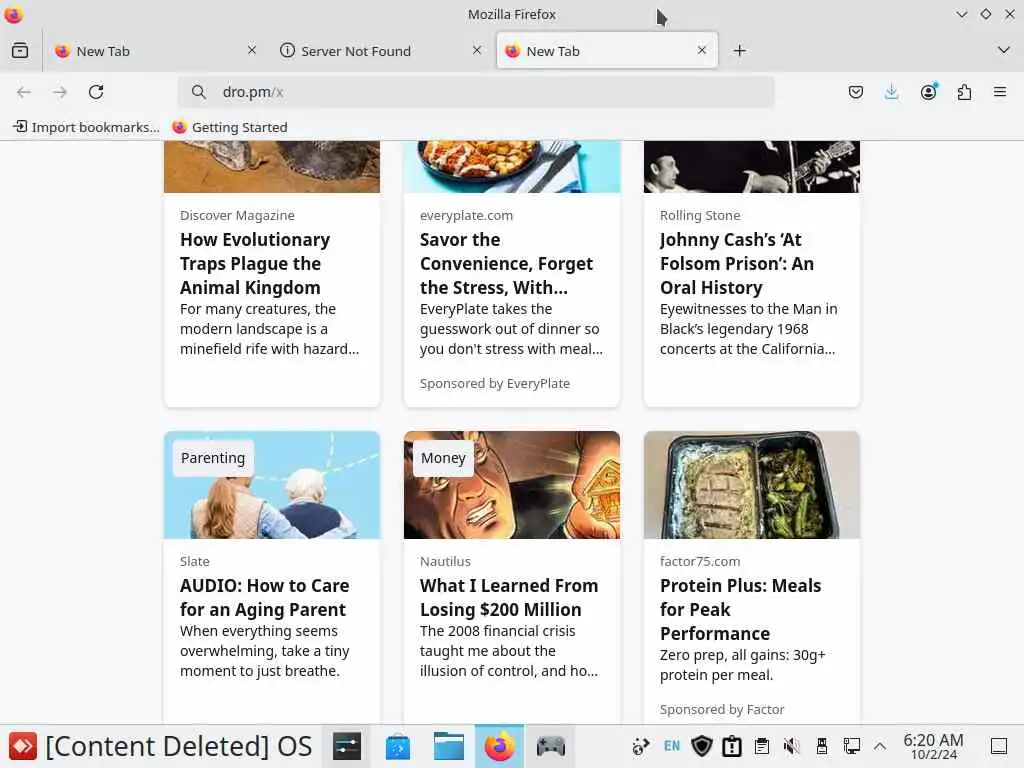Click the Rolling Stone guitarist thumbnail
This screenshot has width=1024, height=768.
(752, 167)
